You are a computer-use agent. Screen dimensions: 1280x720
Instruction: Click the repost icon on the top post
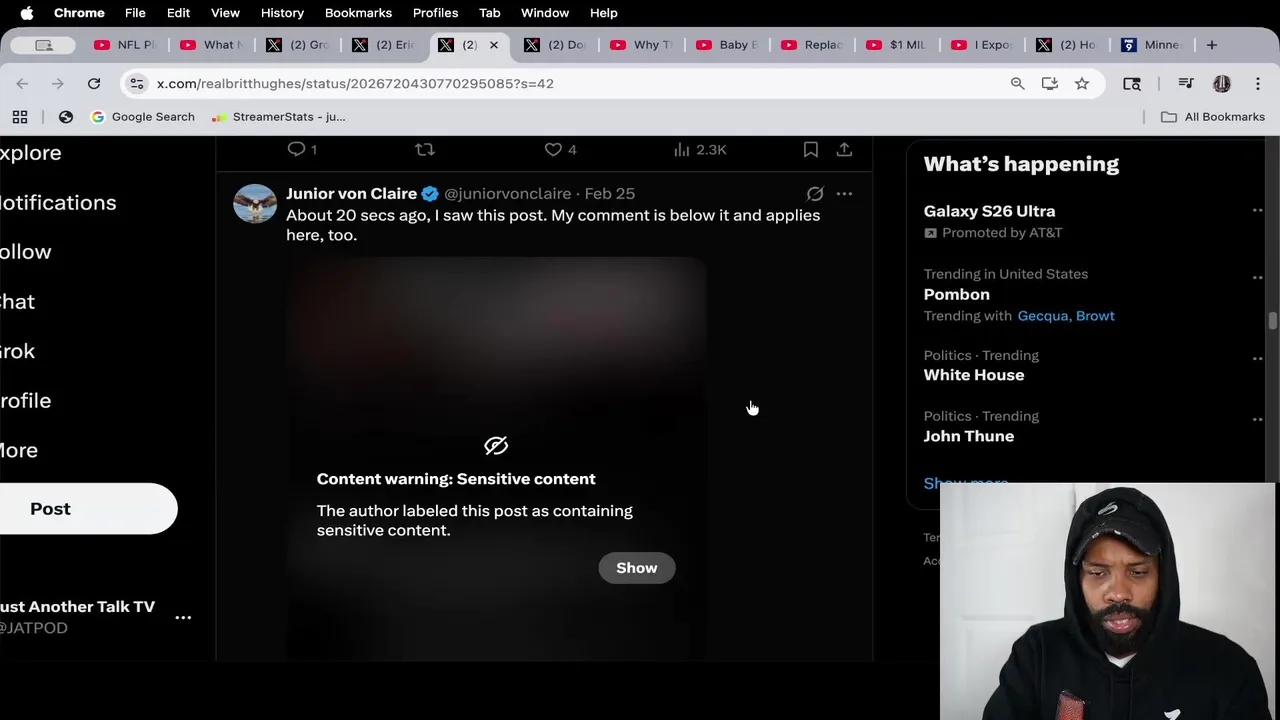425,149
